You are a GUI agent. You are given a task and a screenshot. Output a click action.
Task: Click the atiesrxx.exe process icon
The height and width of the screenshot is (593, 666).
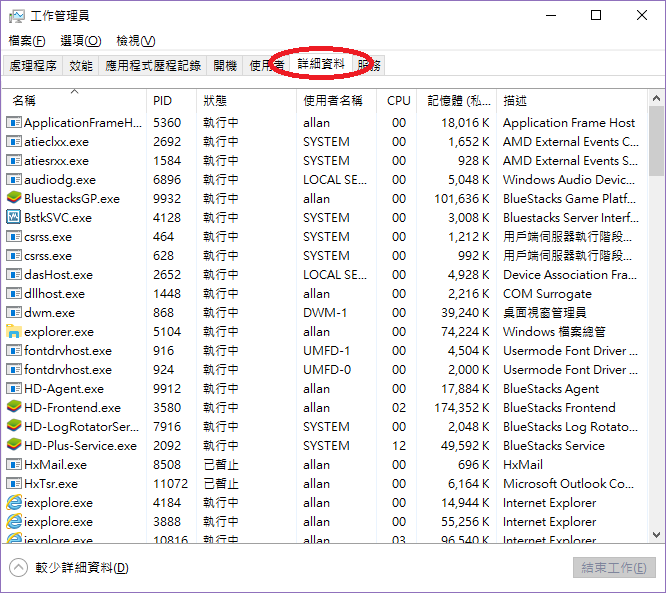14,161
